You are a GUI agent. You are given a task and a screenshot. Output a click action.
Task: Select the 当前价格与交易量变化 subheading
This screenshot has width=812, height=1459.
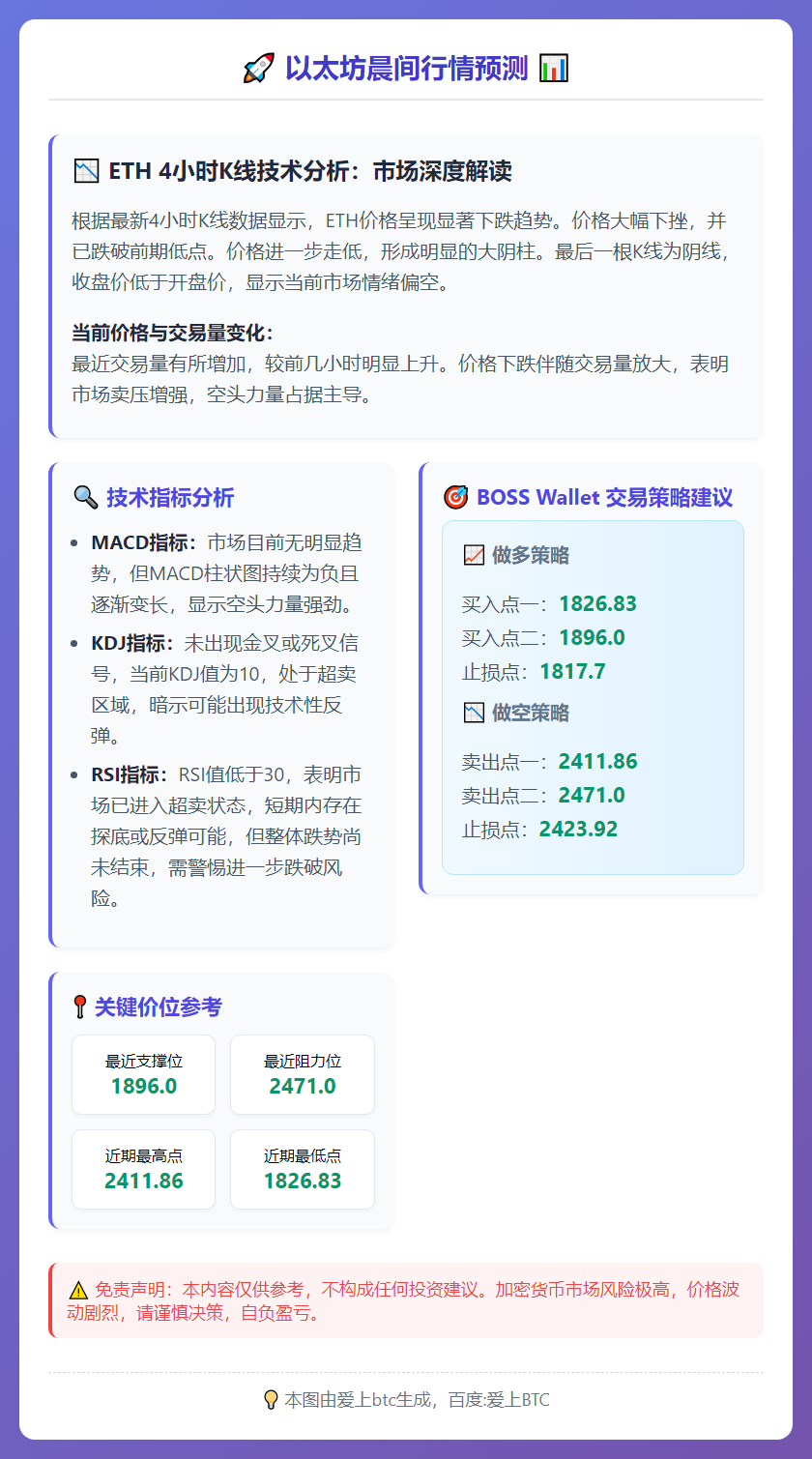tap(173, 333)
